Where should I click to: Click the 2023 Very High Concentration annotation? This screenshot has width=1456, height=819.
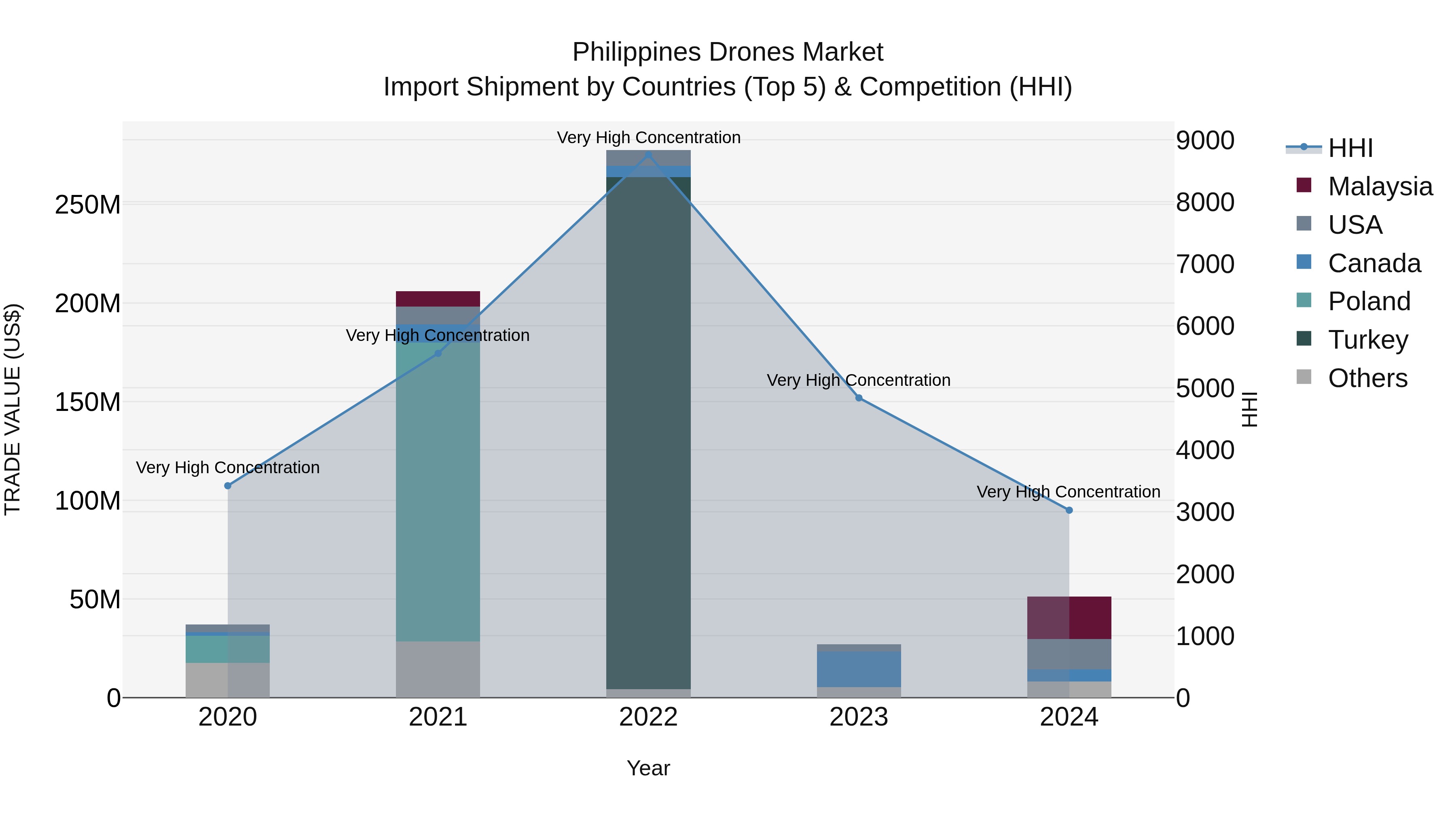pyautogui.click(x=859, y=380)
